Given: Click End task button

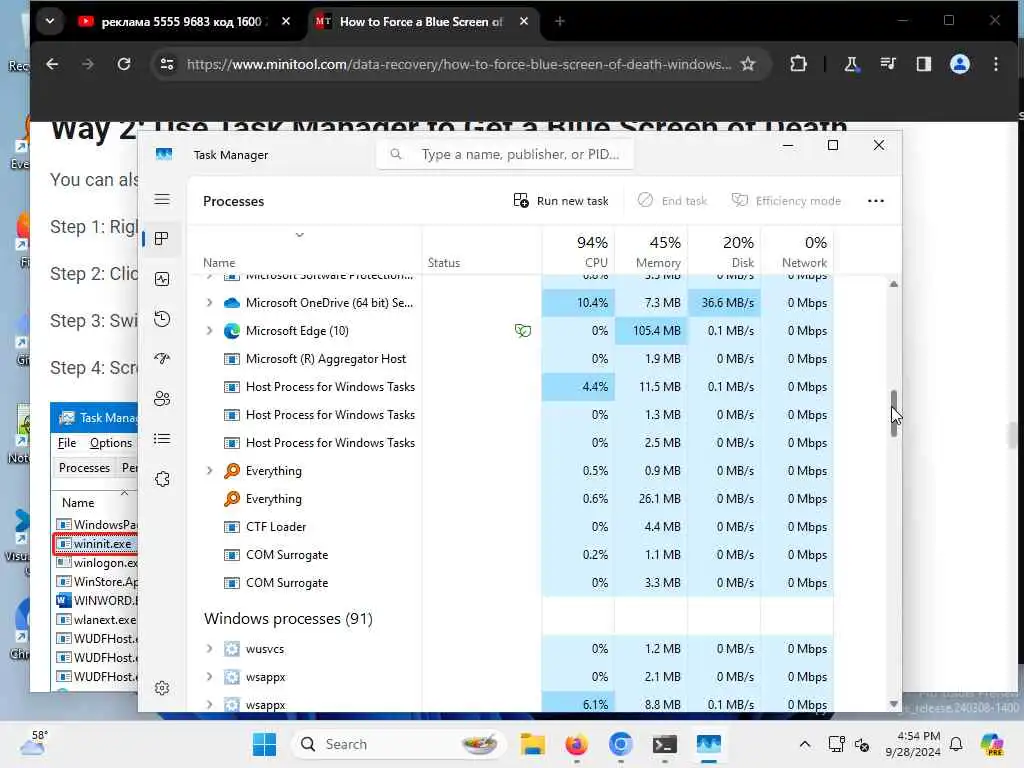Looking at the screenshot, I should point(673,200).
